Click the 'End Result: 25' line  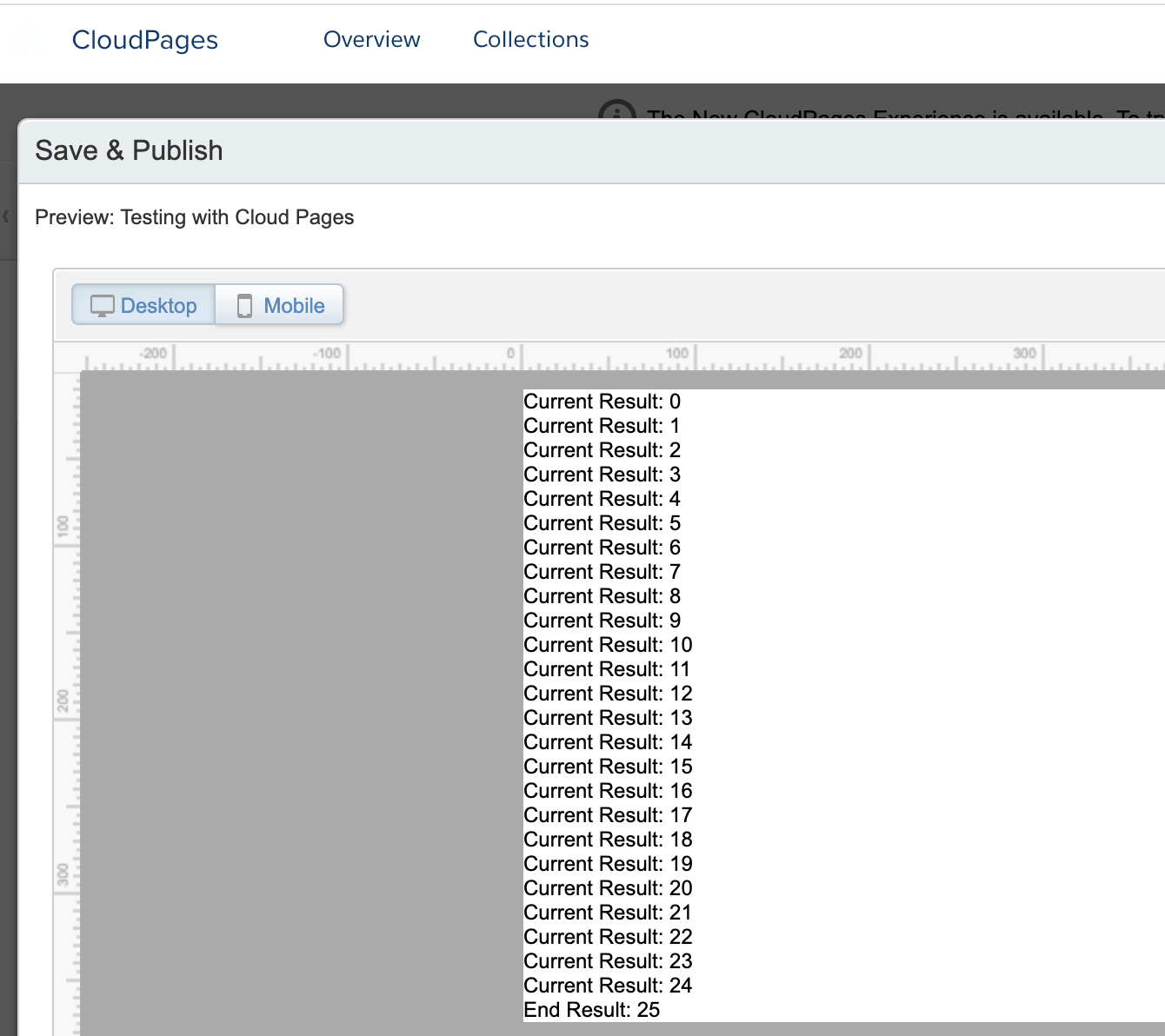tap(591, 1010)
